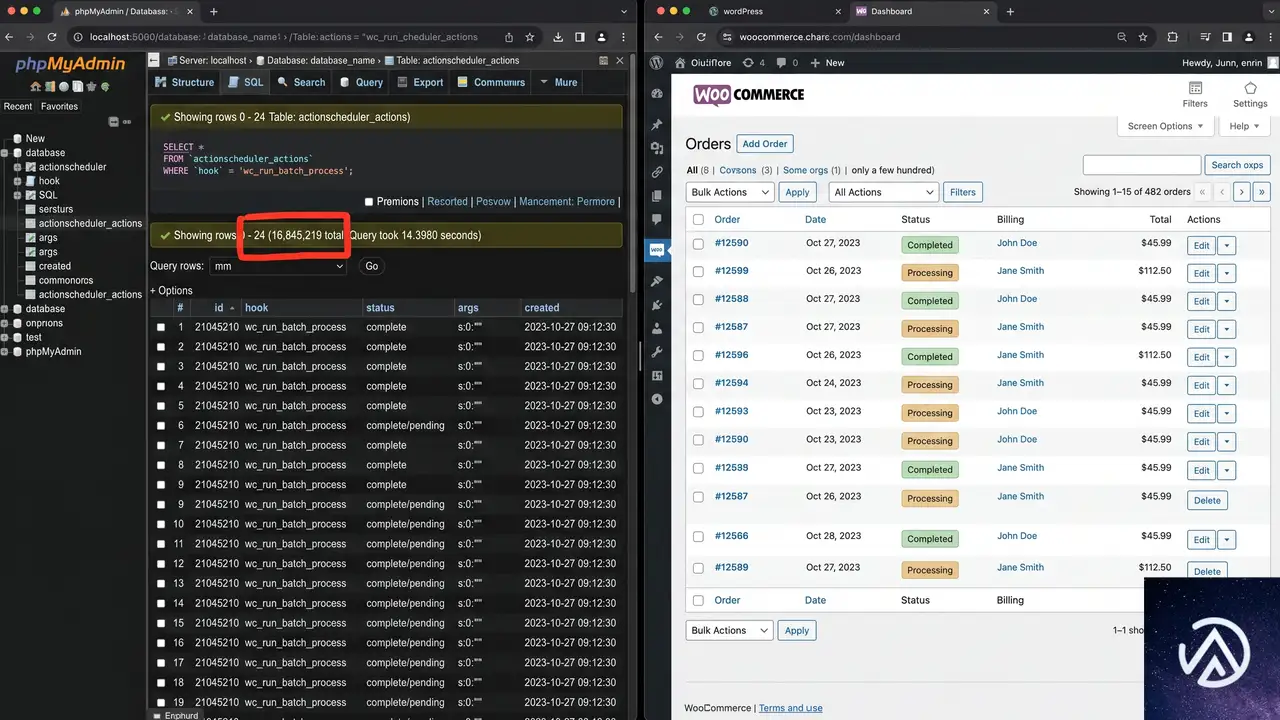The image size is (1280, 720).
Task: Open the arrow dropdown next to Edit for #12599
Action: [1228, 272]
